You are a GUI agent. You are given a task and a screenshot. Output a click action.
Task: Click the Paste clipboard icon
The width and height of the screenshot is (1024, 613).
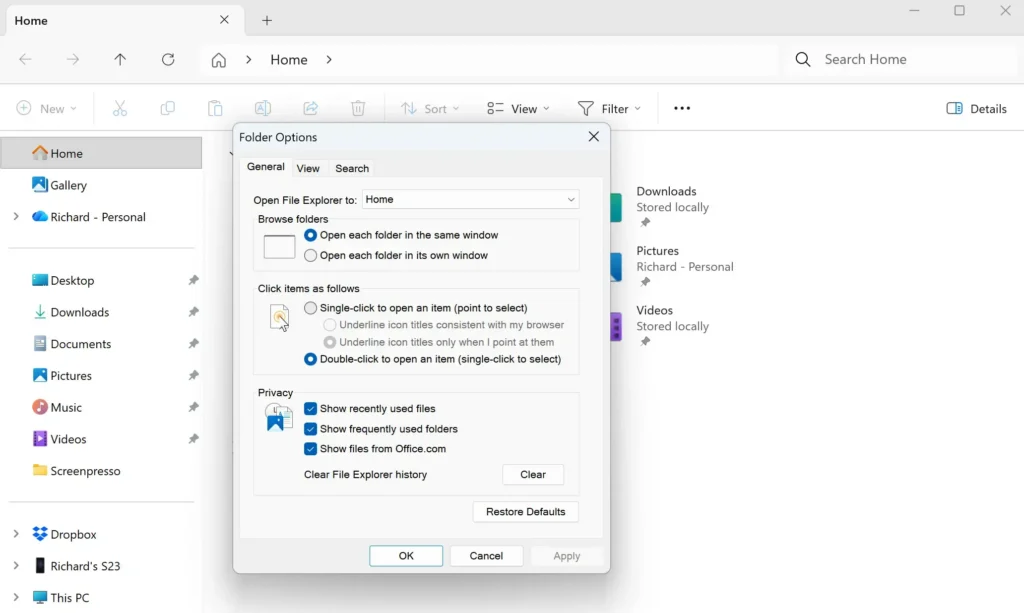pyautogui.click(x=216, y=108)
